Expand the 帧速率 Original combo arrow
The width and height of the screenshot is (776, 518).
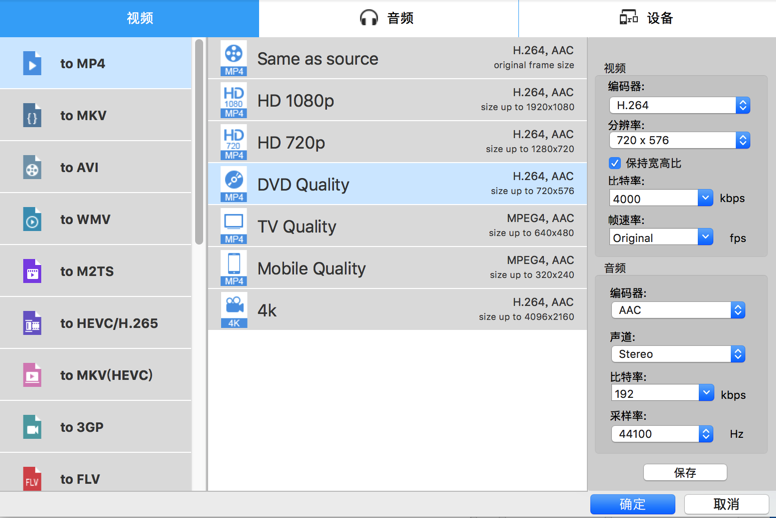click(705, 237)
